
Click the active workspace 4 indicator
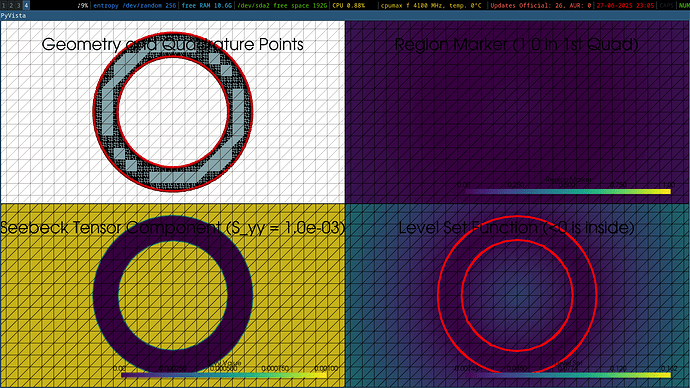click(26, 5)
